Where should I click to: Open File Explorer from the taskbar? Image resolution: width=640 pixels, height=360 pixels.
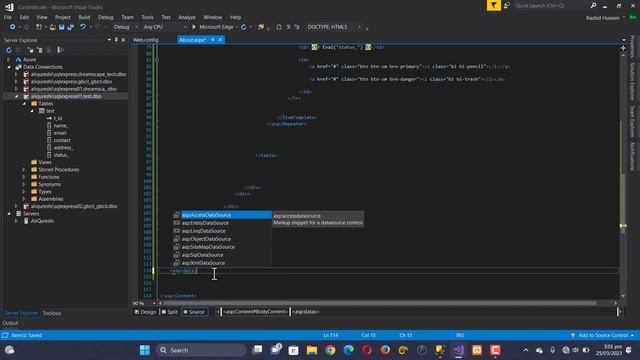312,350
